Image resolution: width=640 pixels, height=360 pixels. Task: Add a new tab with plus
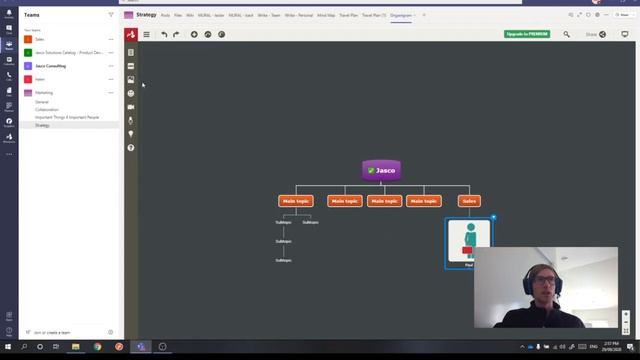point(424,15)
